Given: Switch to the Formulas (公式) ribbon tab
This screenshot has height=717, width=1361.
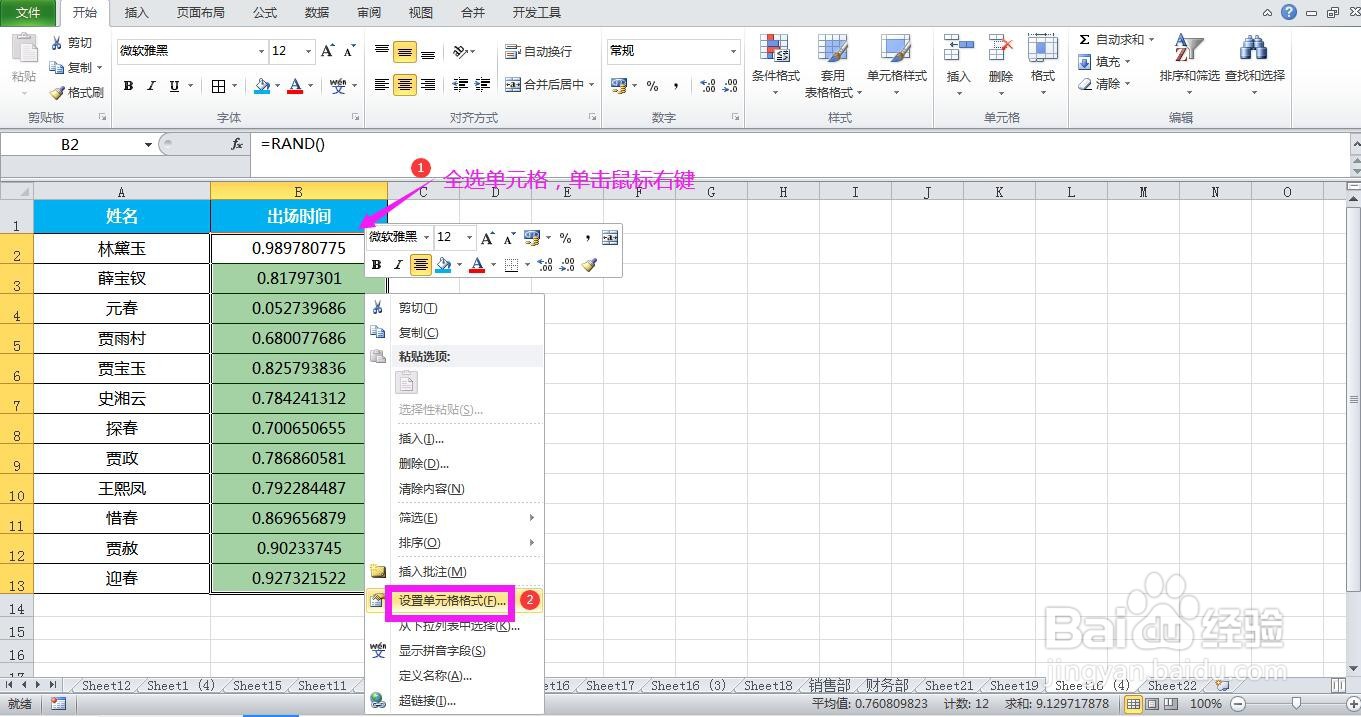Looking at the screenshot, I should (265, 12).
